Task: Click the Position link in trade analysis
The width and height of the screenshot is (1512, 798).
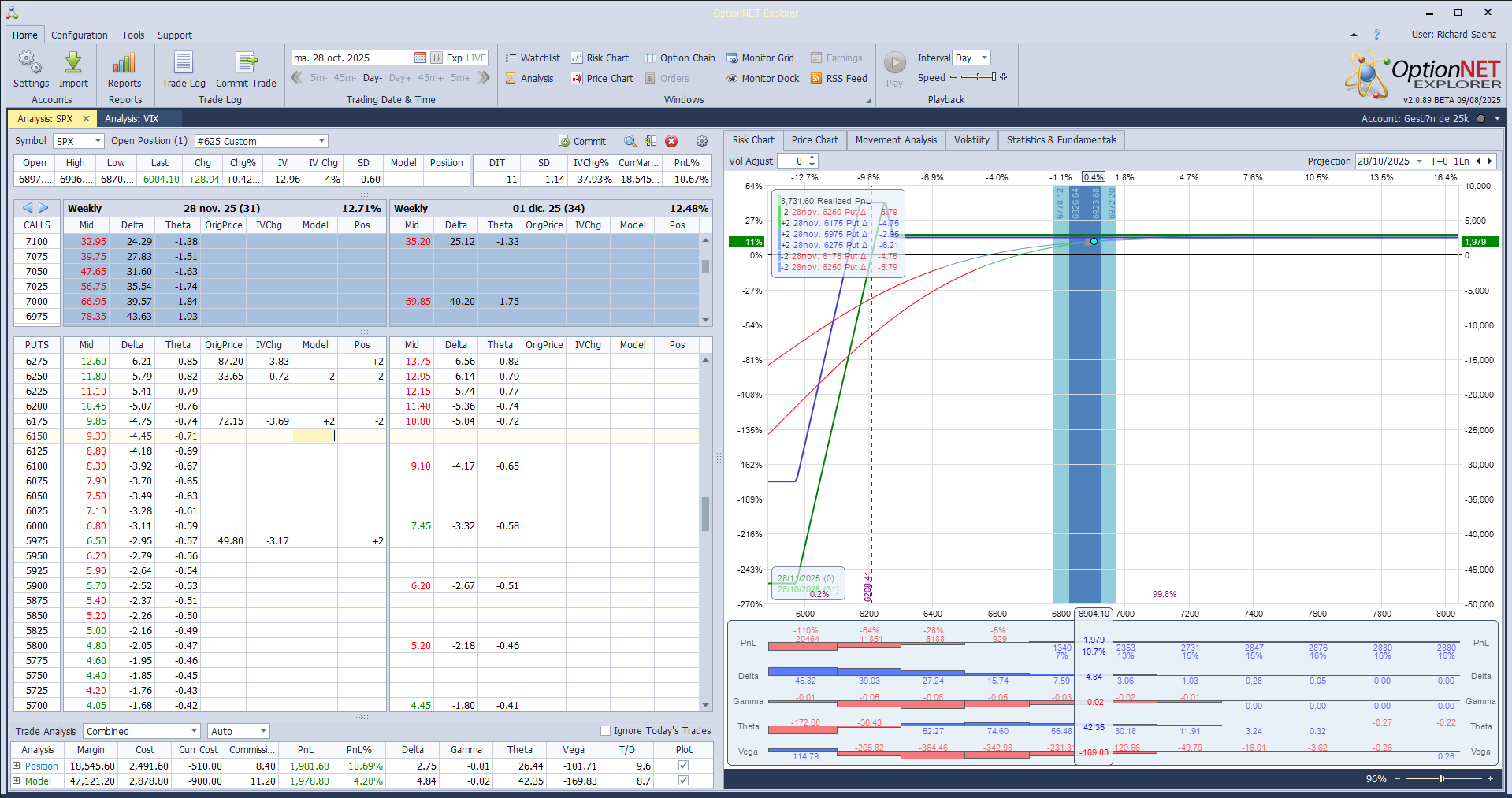Action: click(42, 766)
